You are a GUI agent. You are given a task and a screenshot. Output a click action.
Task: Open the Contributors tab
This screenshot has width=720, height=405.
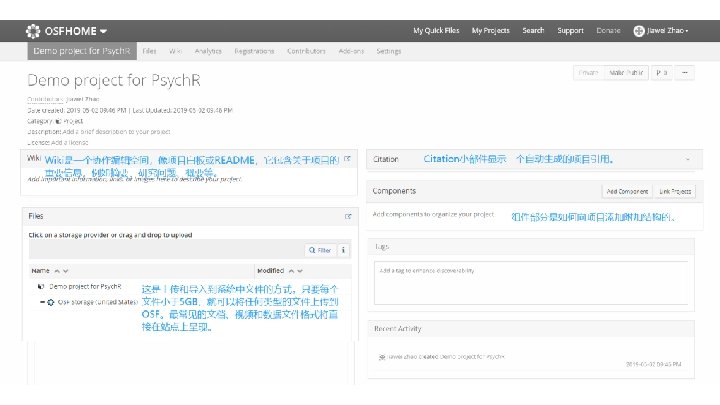click(306, 51)
